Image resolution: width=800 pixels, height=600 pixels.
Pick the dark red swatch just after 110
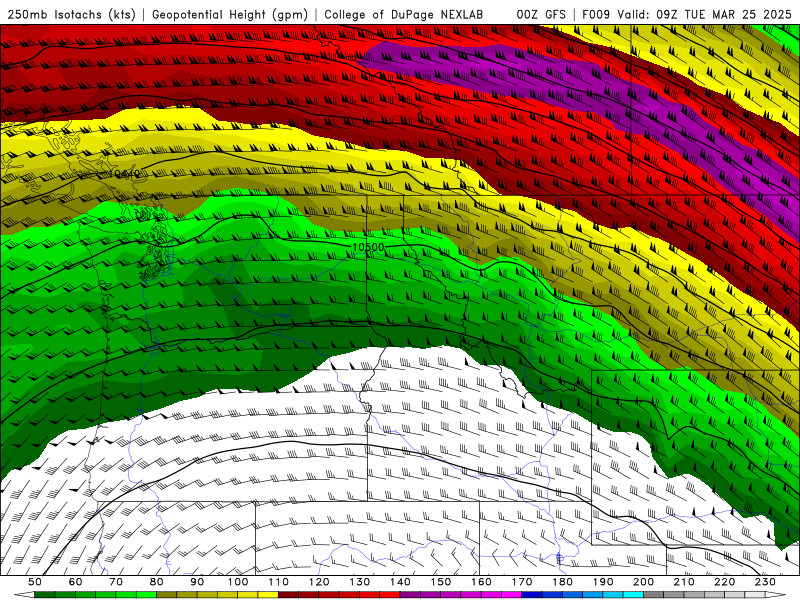[288, 595]
